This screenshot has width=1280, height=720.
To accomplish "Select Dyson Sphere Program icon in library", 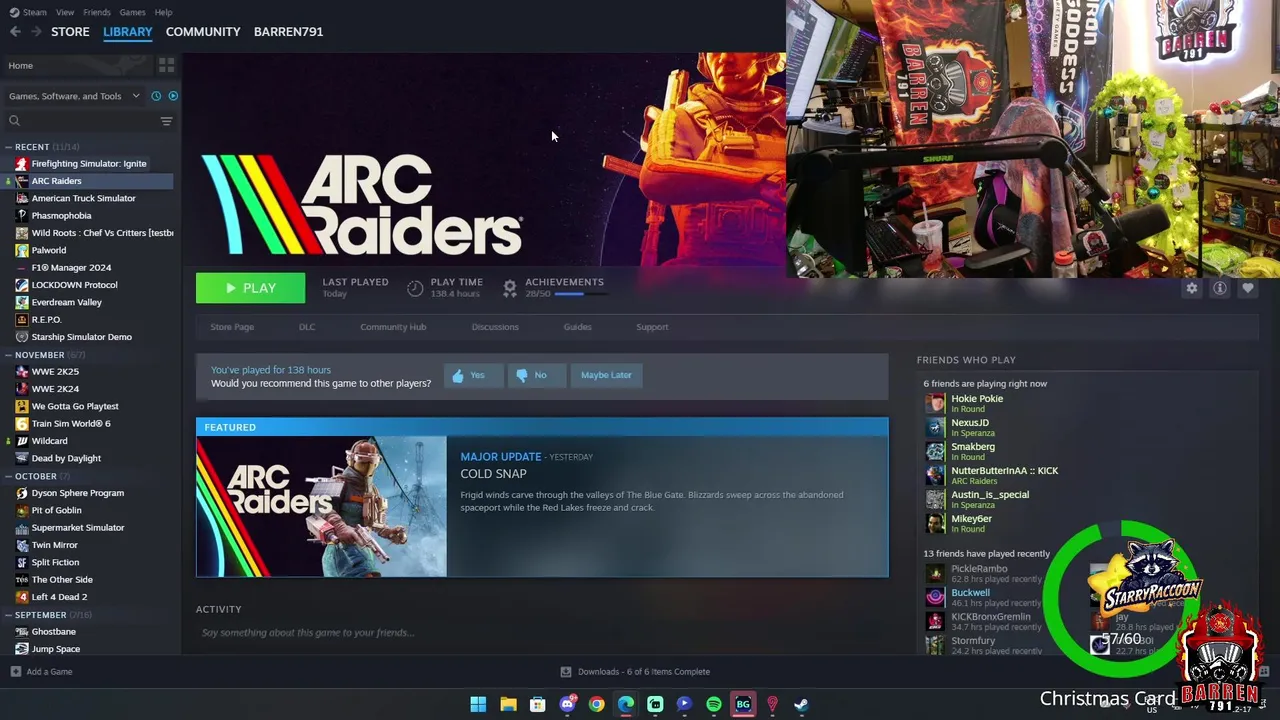I will [22, 493].
